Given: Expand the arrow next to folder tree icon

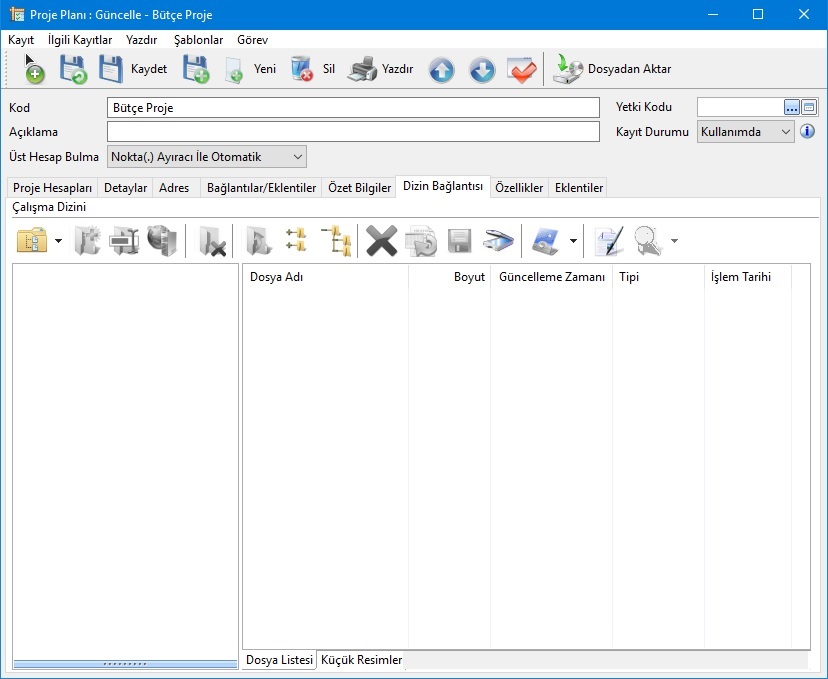Looking at the screenshot, I should (59, 241).
